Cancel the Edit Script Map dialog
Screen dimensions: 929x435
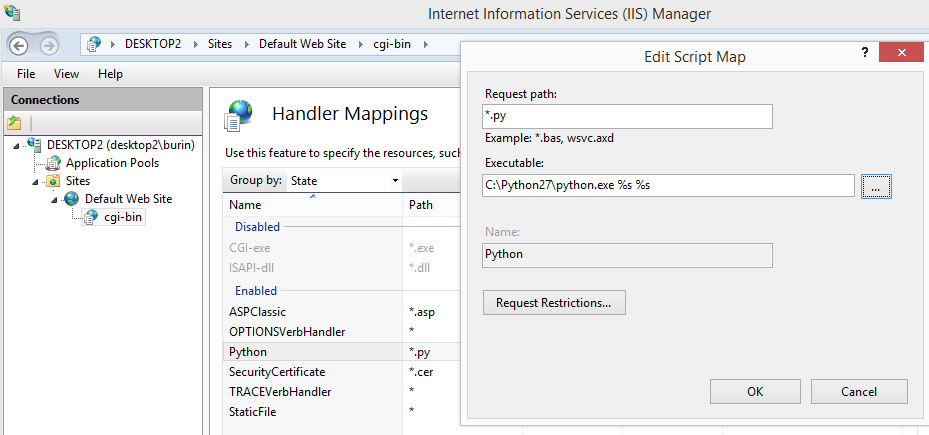(859, 391)
